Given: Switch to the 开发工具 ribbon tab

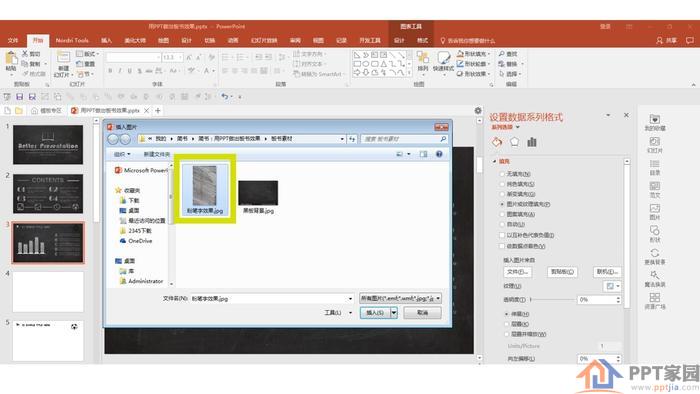Looking at the screenshot, I should pos(370,40).
